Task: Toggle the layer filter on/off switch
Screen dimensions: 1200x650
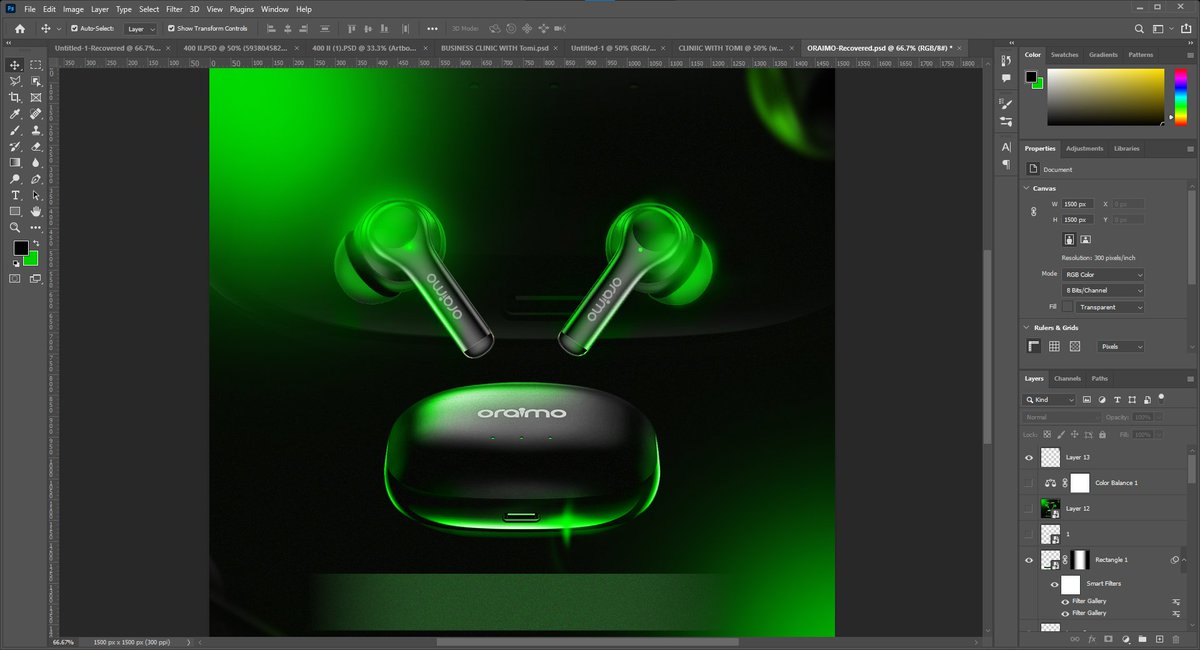Action: pyautogui.click(x=1161, y=398)
